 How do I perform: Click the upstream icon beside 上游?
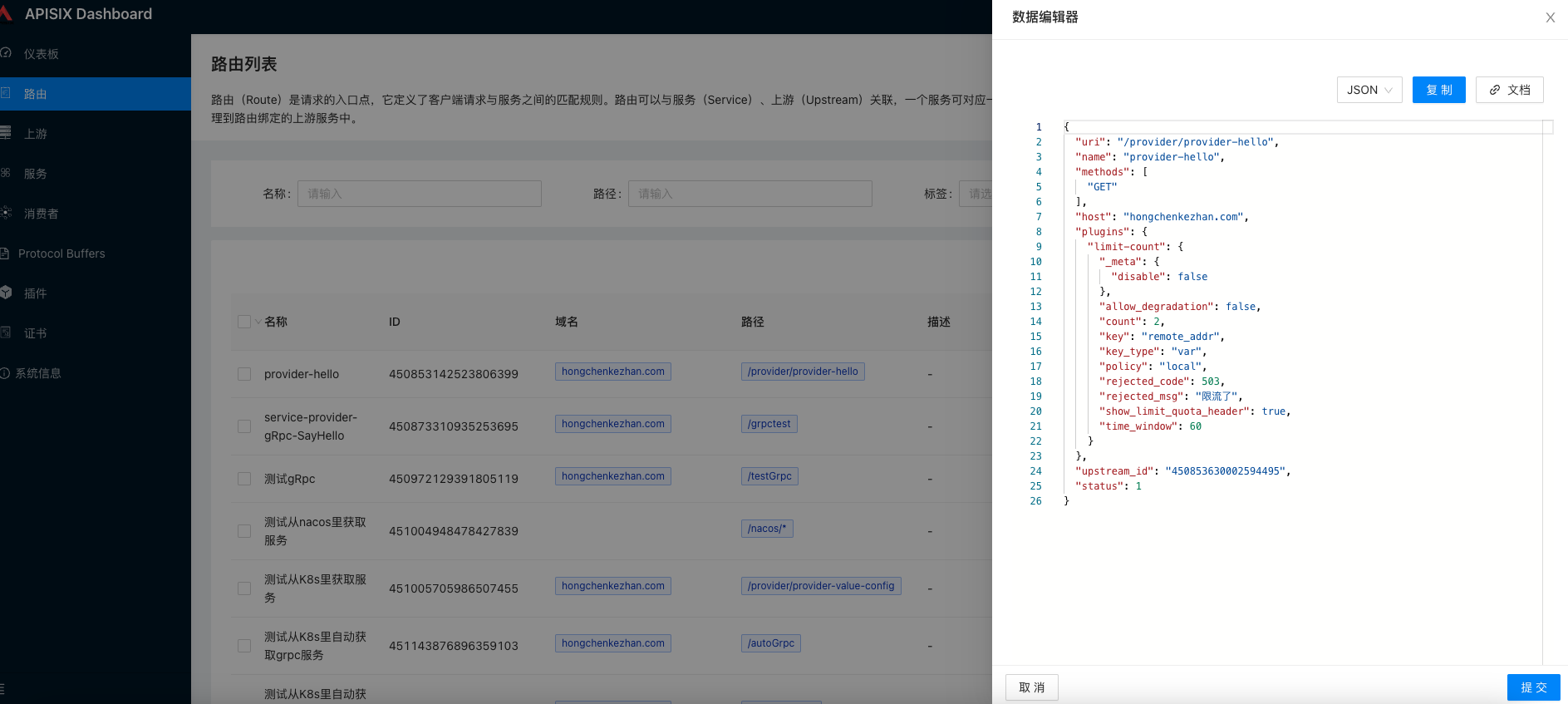click(5, 133)
